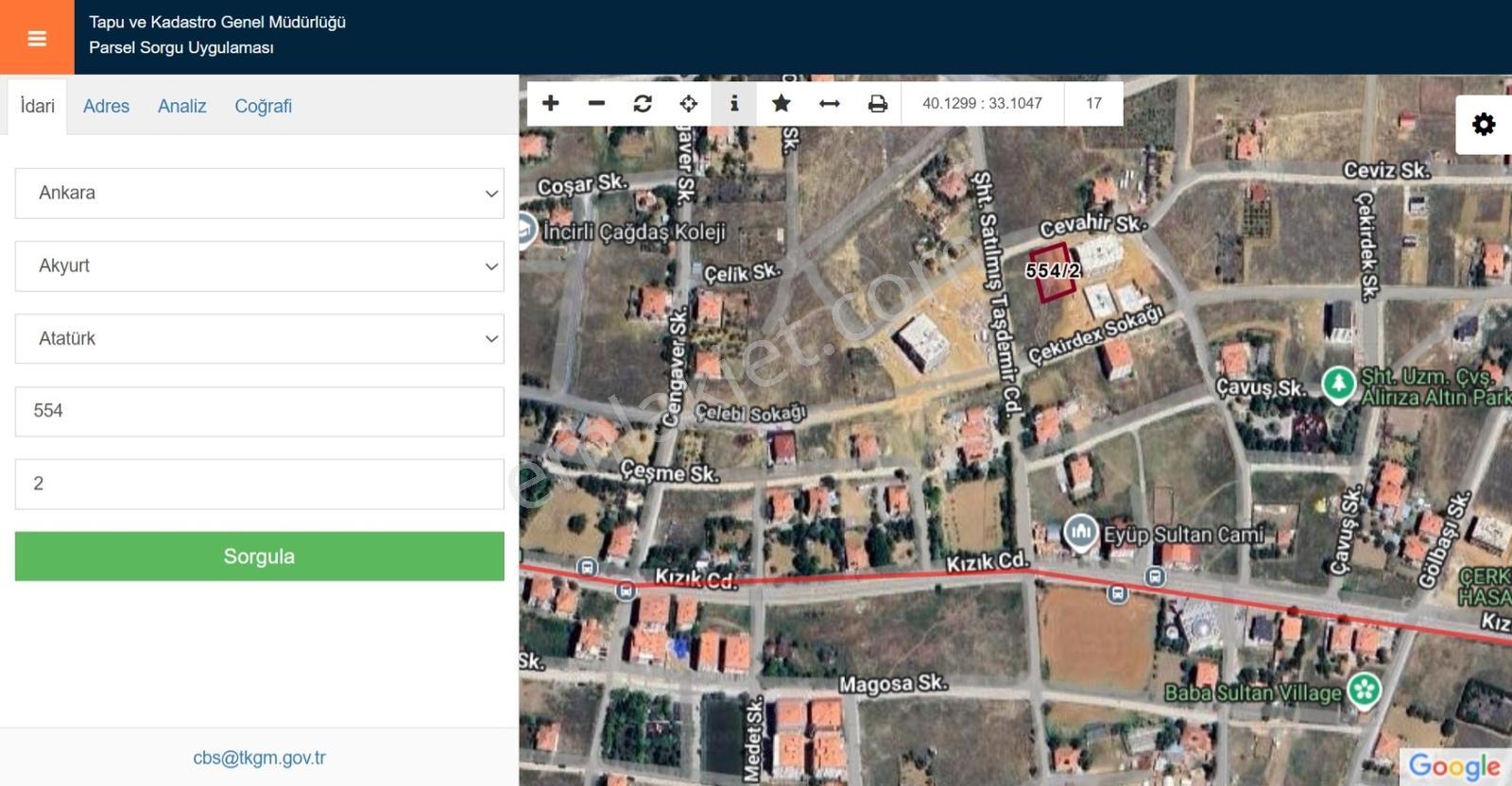This screenshot has height=786, width=1512.
Task: Click the Çelebi Sokağı street label
Action: point(751,413)
